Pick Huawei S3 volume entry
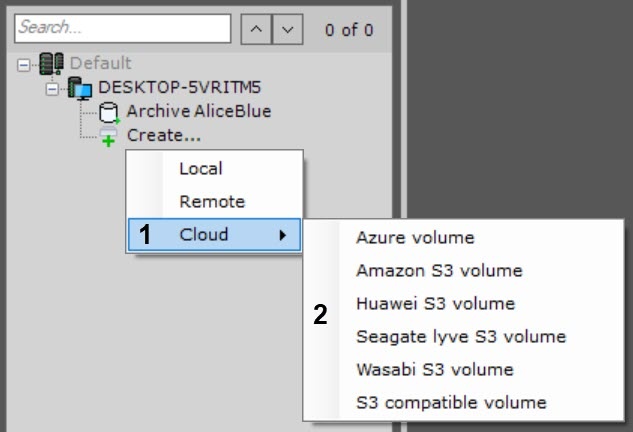 tap(435, 303)
